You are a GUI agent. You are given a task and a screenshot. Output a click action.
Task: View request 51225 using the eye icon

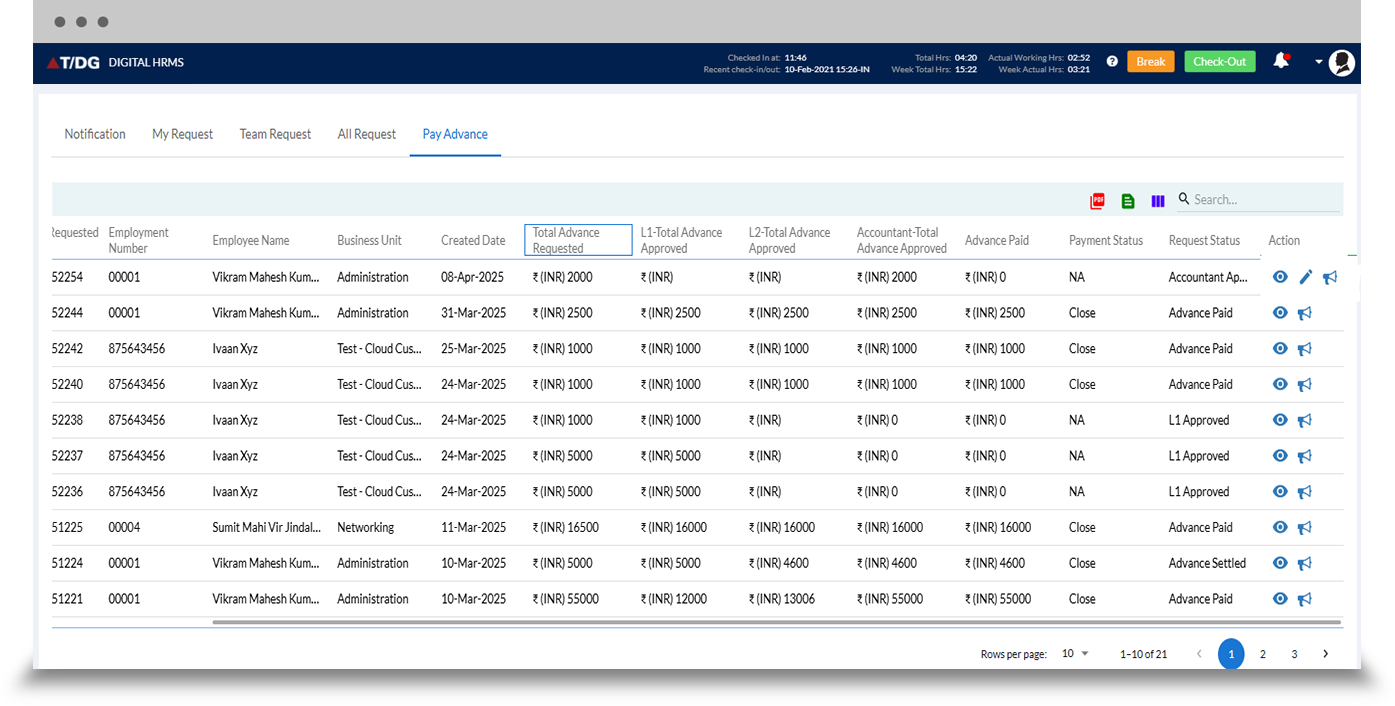1280,527
